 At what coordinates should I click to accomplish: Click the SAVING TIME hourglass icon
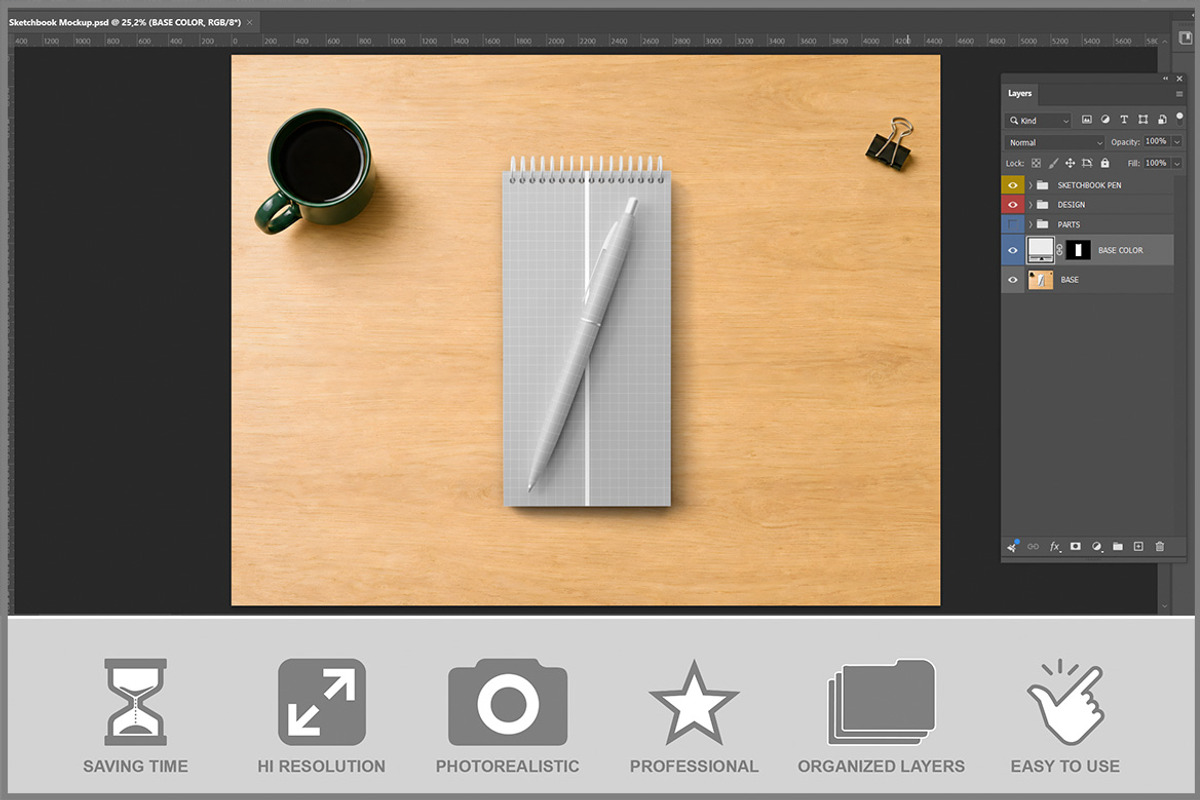pos(135,702)
